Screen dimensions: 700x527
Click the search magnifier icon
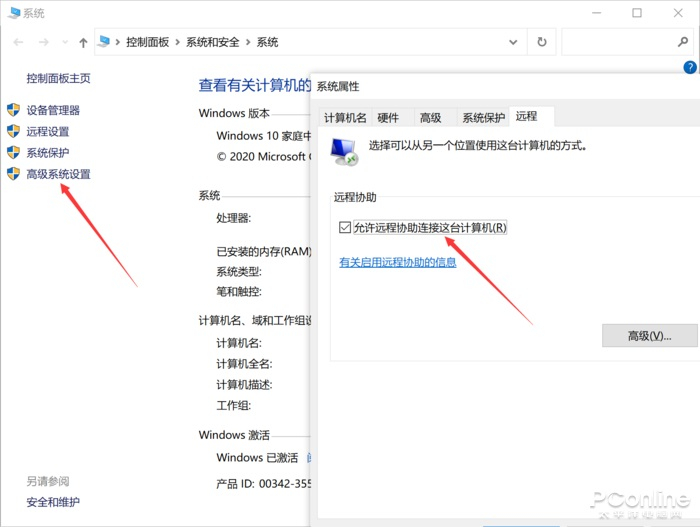click(x=683, y=42)
